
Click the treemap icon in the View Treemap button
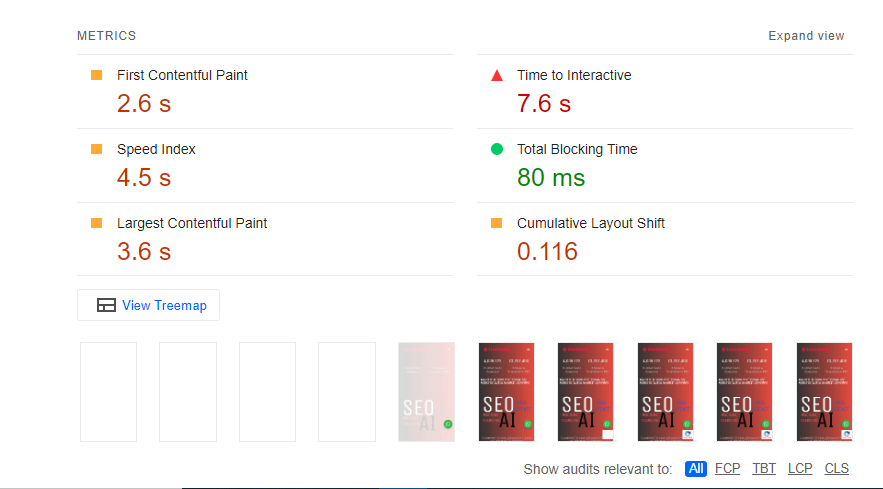pos(106,305)
